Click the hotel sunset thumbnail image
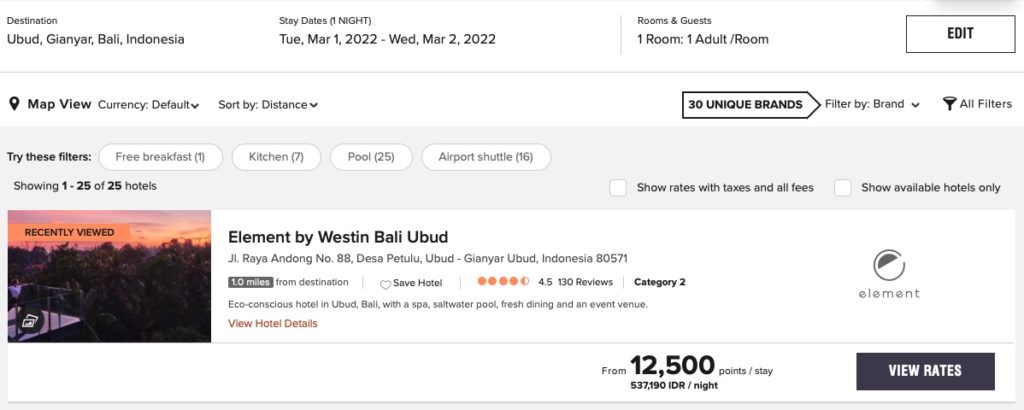This screenshot has height=410, width=1024. 109,276
